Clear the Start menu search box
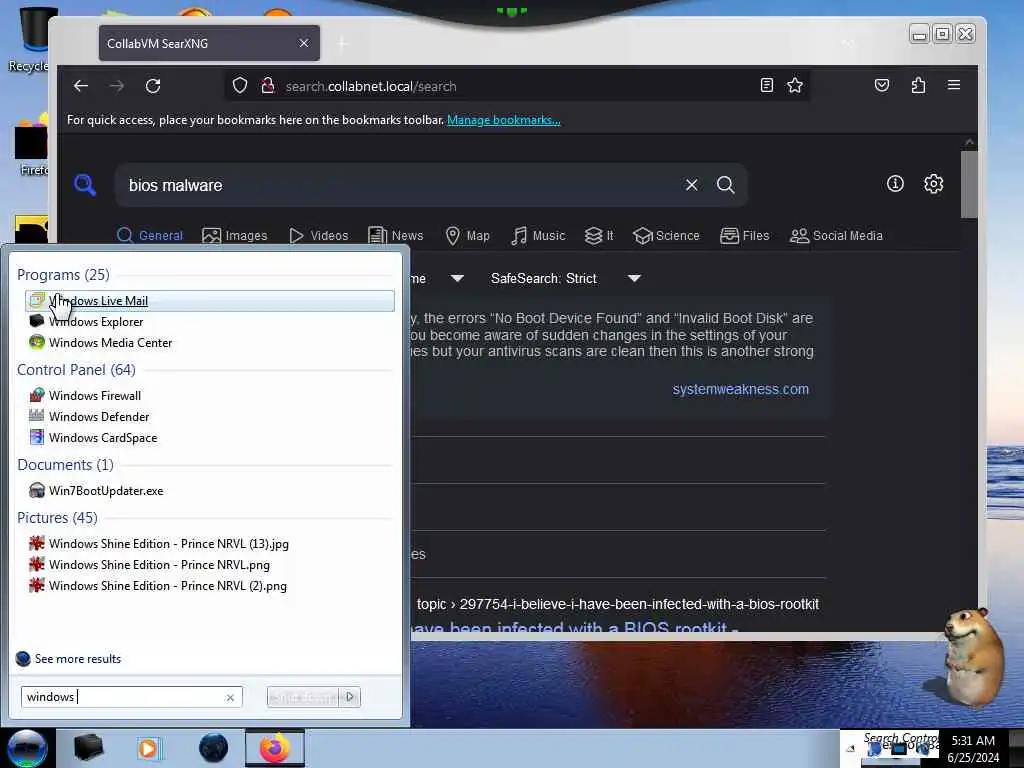The width and height of the screenshot is (1024, 768). (x=230, y=697)
